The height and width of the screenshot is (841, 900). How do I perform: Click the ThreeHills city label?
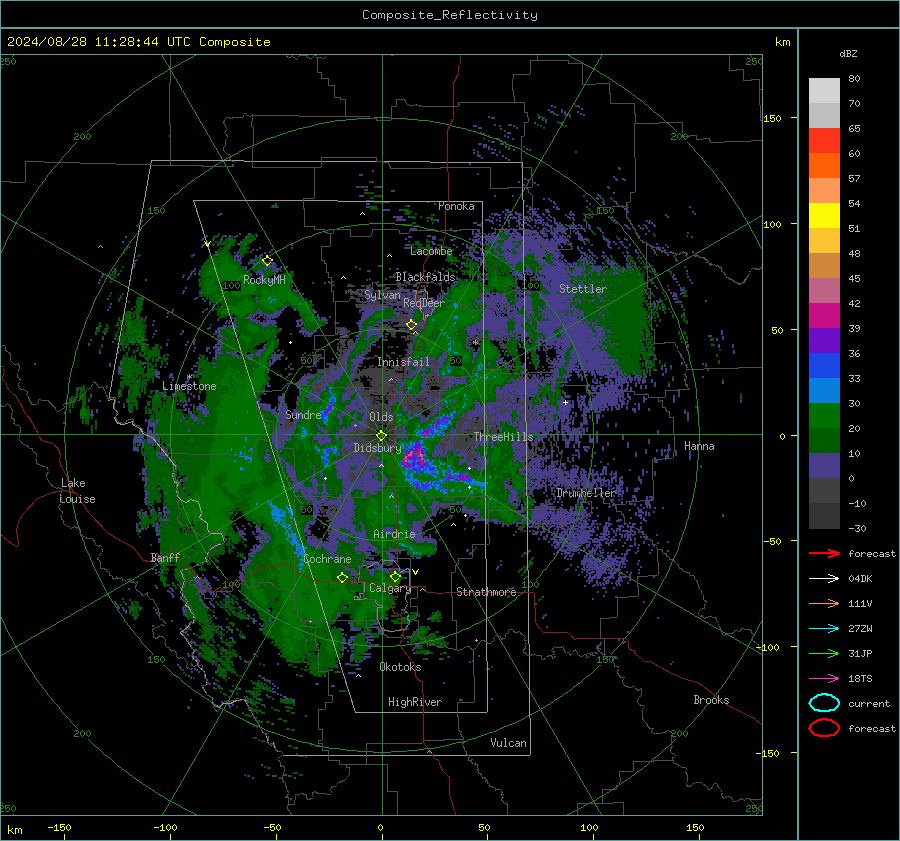click(x=503, y=437)
